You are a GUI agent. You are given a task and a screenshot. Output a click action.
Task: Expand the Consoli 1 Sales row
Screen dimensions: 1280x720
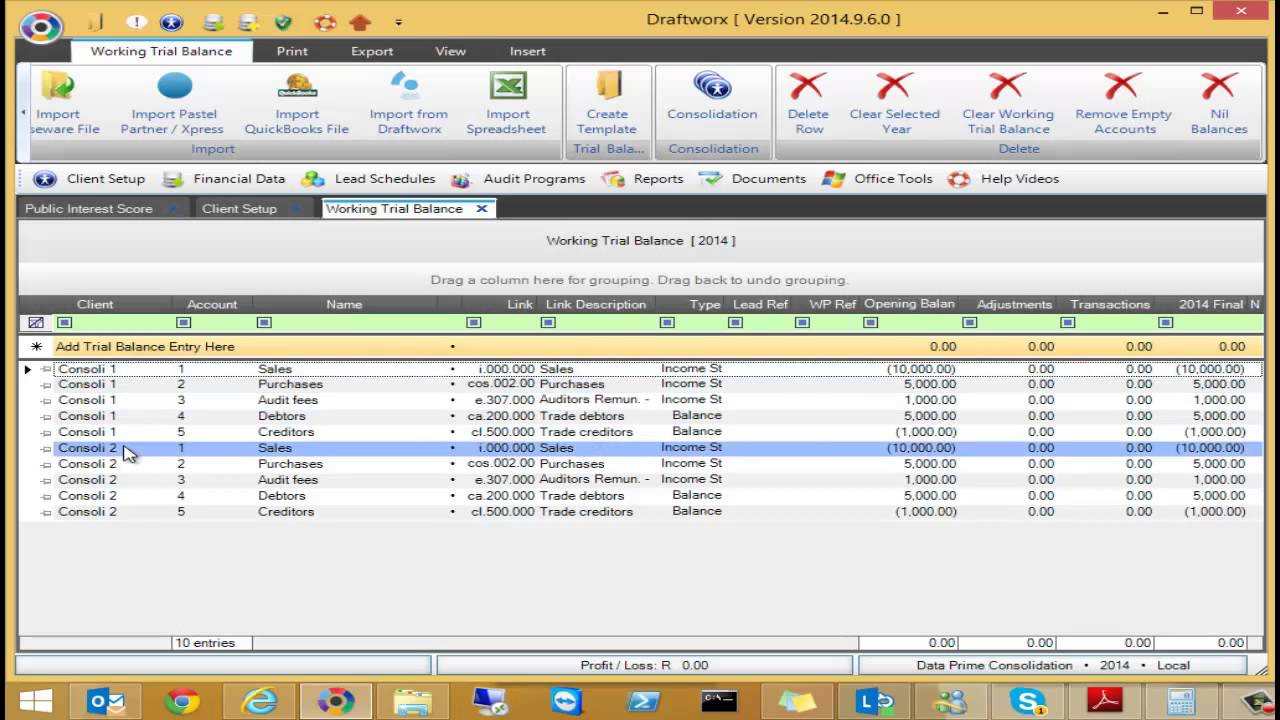(46, 369)
